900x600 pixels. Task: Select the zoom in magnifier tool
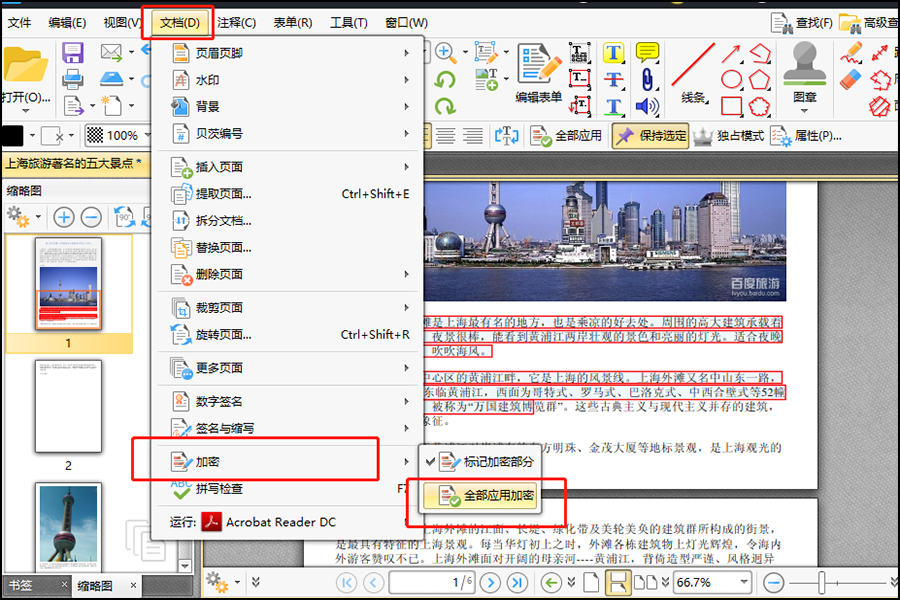coord(445,53)
